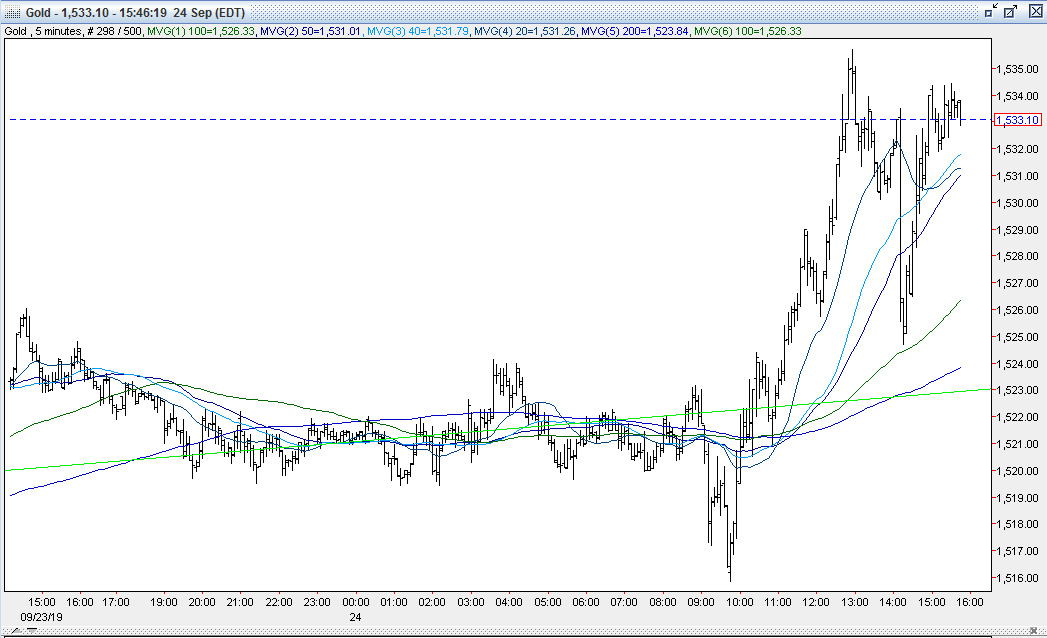Image resolution: width=1047 pixels, height=638 pixels.
Task: Click the 07:00 time axis label
Action: point(624,602)
